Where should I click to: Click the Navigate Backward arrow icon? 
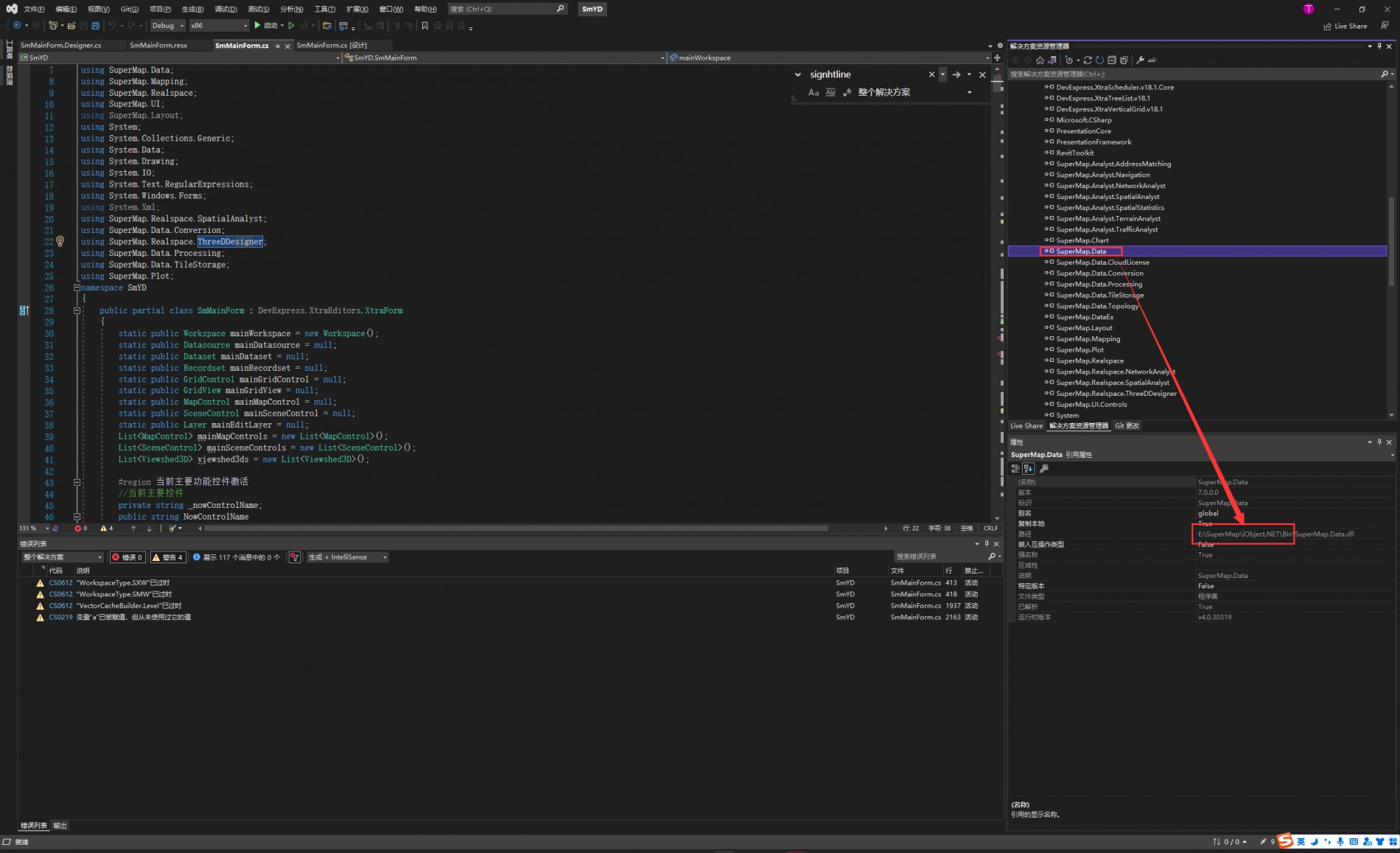(x=17, y=25)
